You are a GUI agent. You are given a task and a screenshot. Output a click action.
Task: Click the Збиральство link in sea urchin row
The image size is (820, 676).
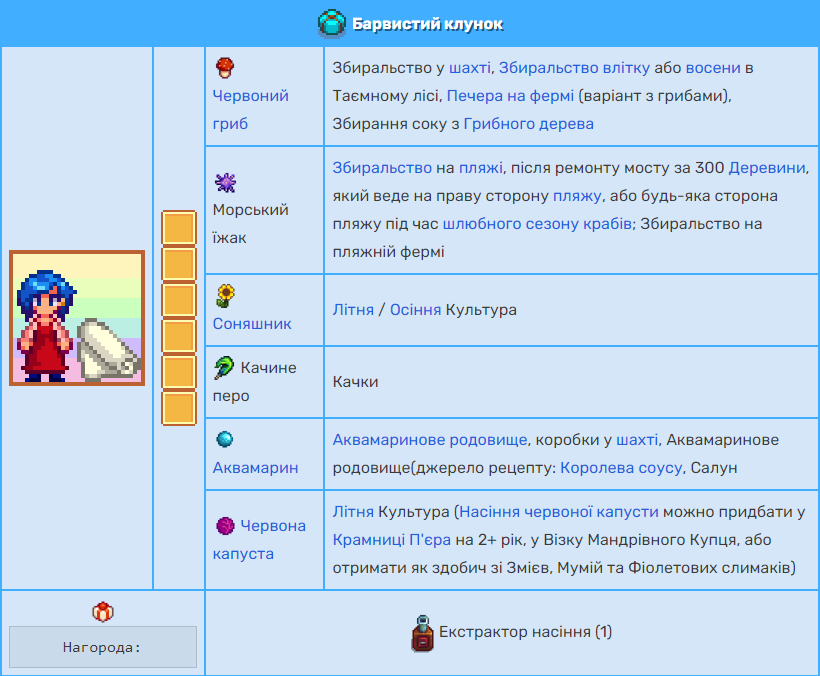pyautogui.click(x=382, y=168)
